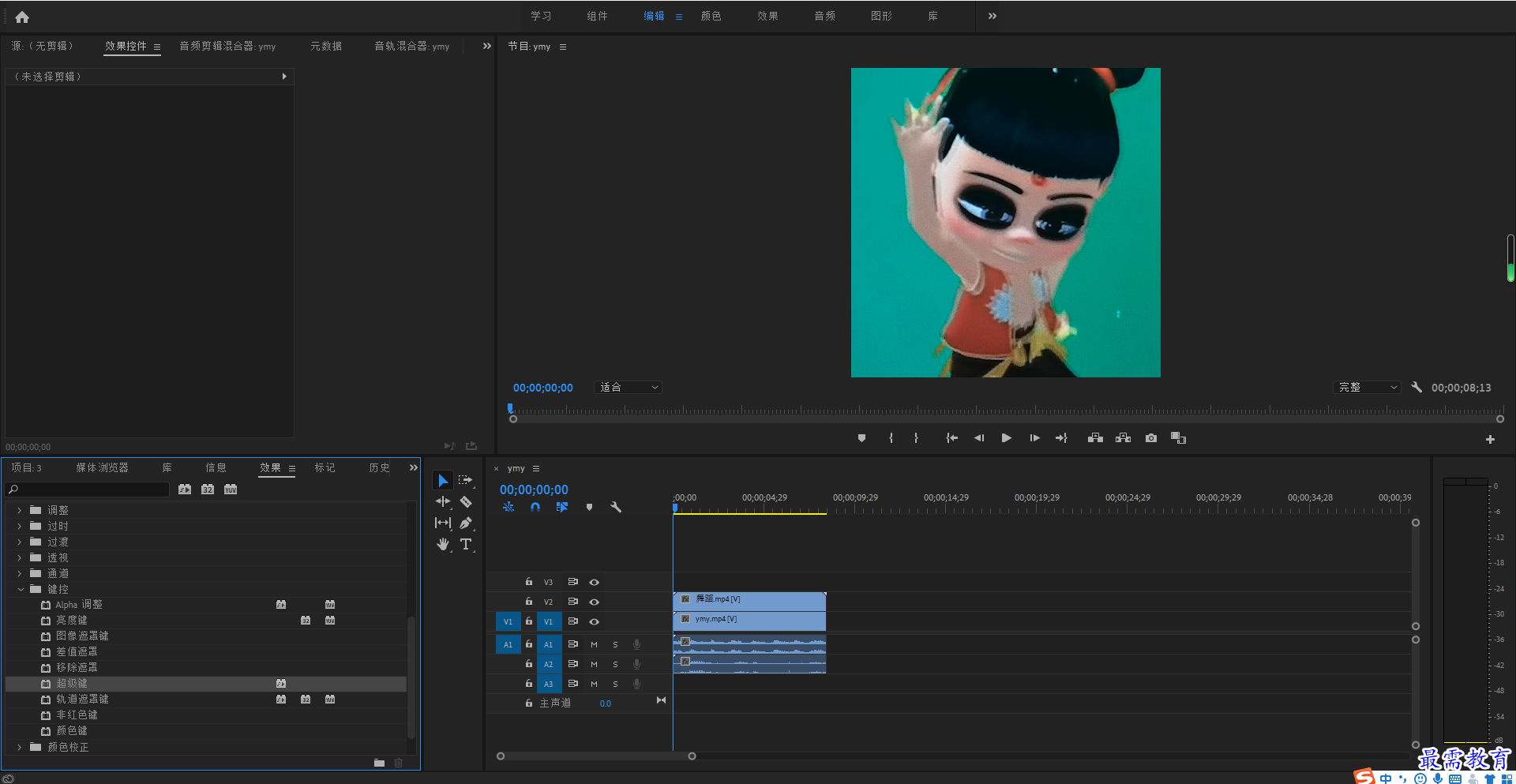1516x784 pixels.
Task: Toggle timeline snap magnet
Action: click(x=535, y=507)
